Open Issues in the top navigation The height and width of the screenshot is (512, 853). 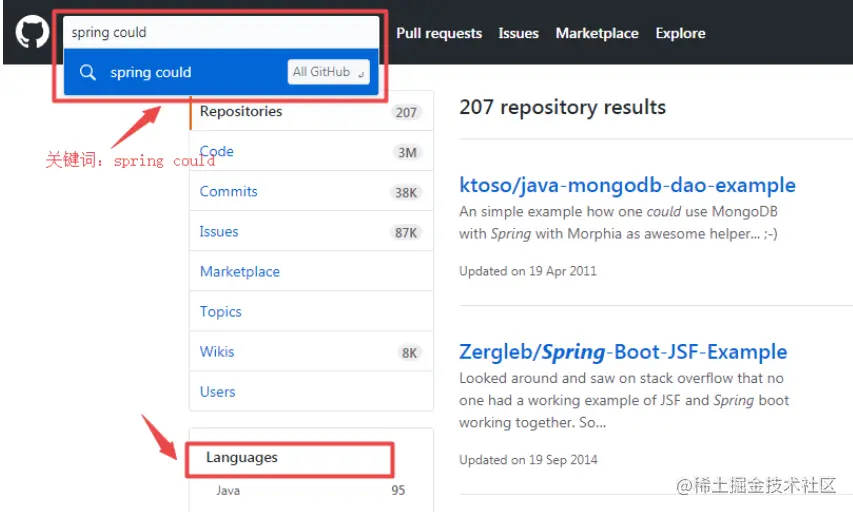(518, 33)
